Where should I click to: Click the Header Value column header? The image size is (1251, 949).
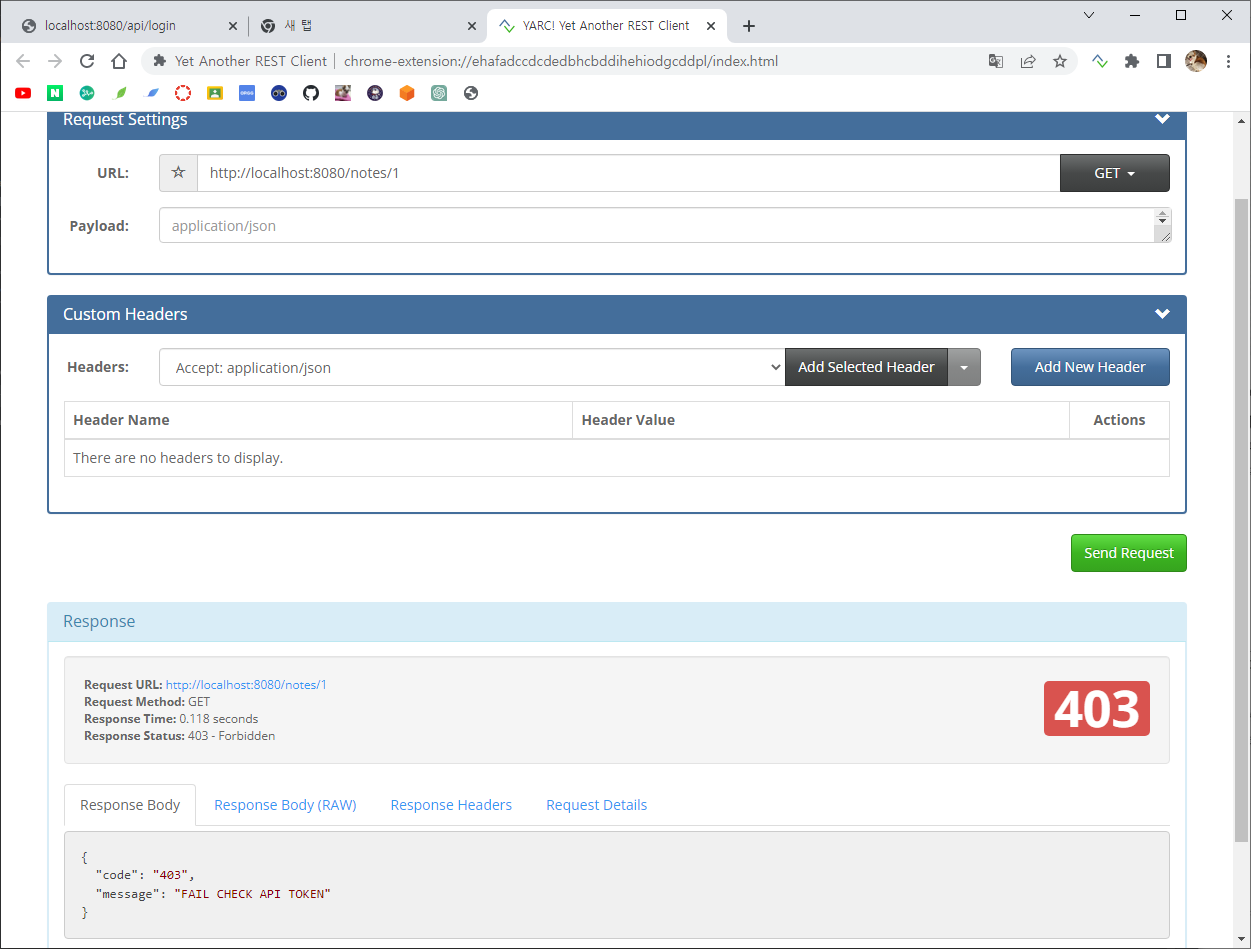821,420
